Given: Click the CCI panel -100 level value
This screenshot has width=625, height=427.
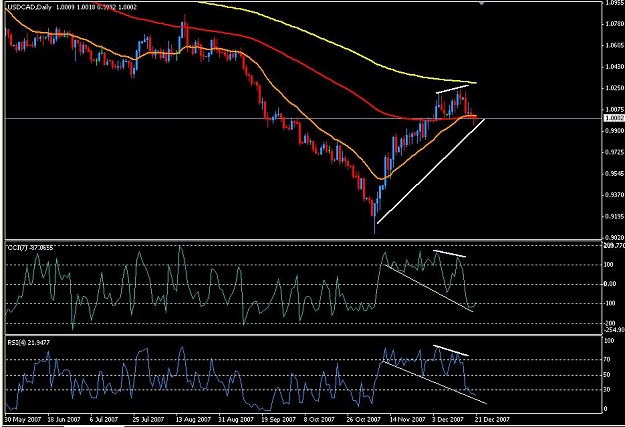Looking at the screenshot, I should click(x=611, y=303).
